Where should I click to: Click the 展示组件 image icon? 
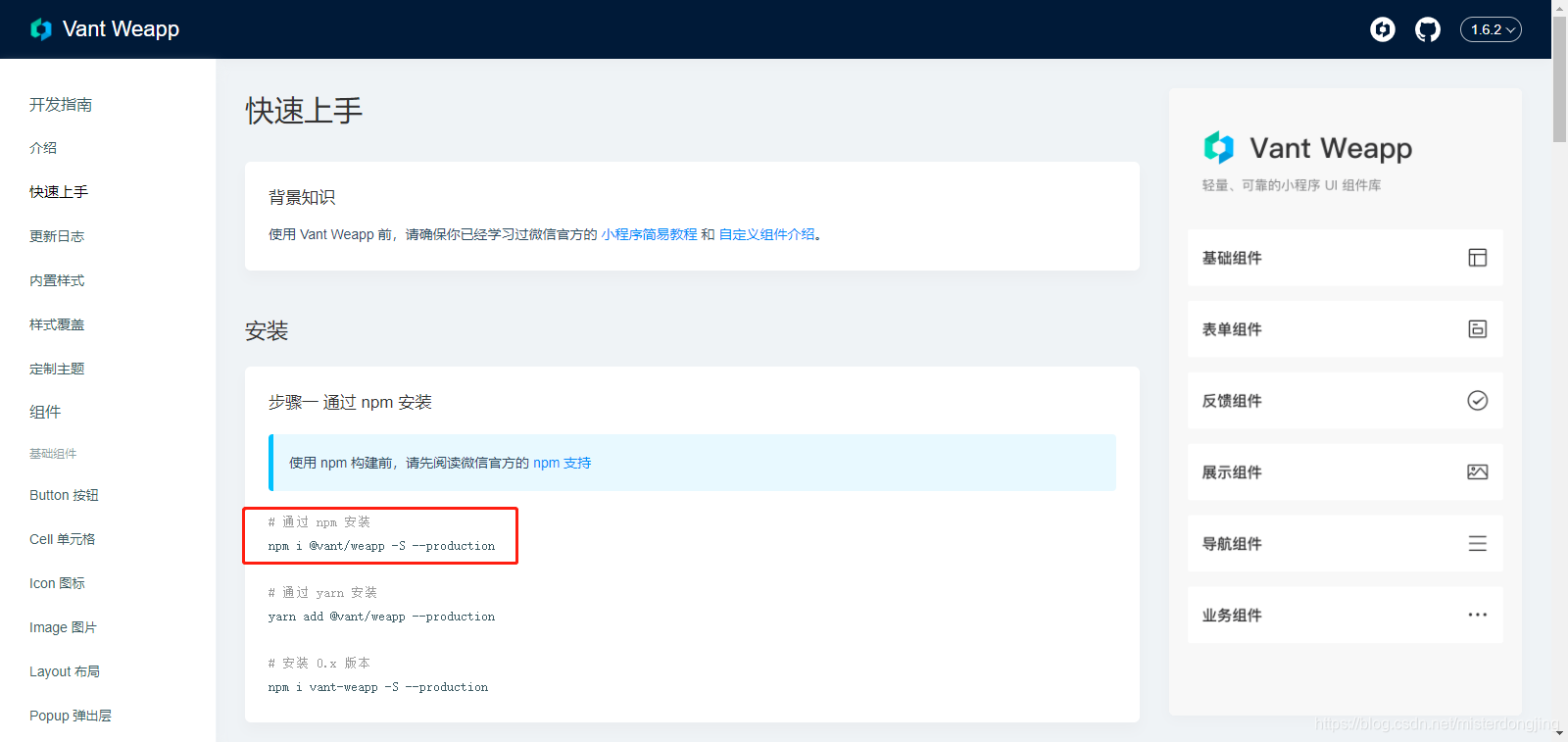[x=1478, y=472]
